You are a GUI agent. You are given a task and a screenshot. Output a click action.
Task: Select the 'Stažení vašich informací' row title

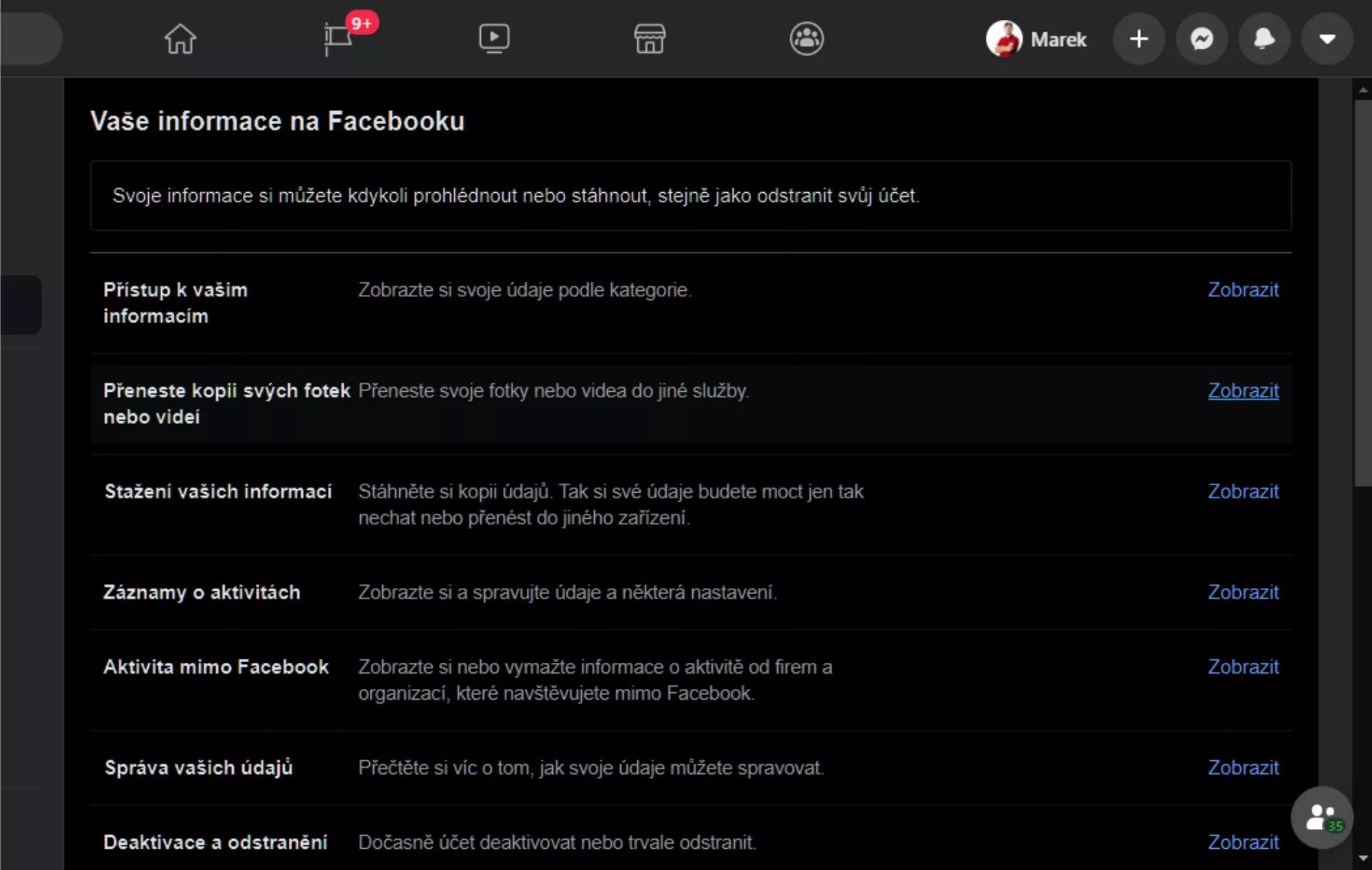tap(218, 491)
